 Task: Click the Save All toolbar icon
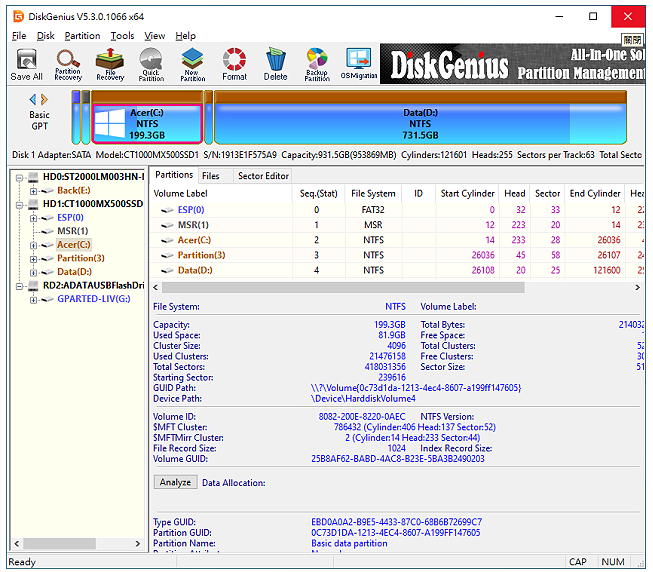click(x=26, y=64)
